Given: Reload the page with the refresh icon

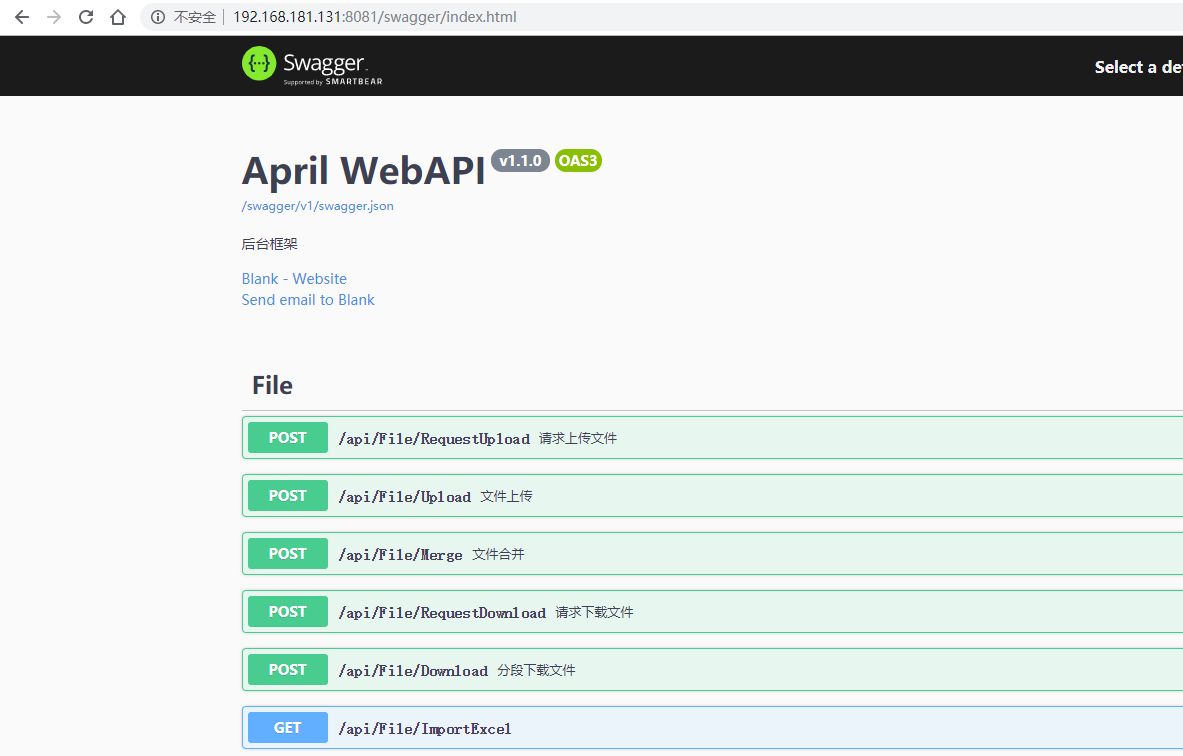Looking at the screenshot, I should 86,17.
